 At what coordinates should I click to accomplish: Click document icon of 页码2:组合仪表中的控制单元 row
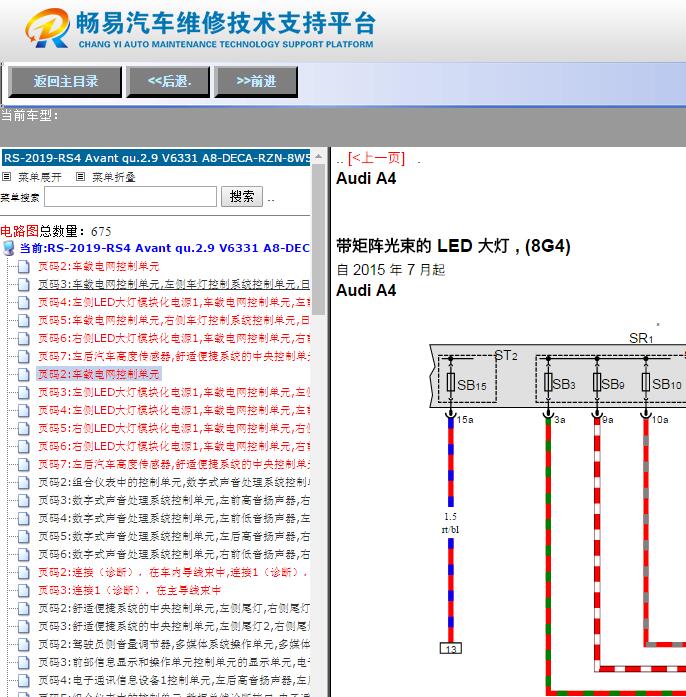click(24, 482)
